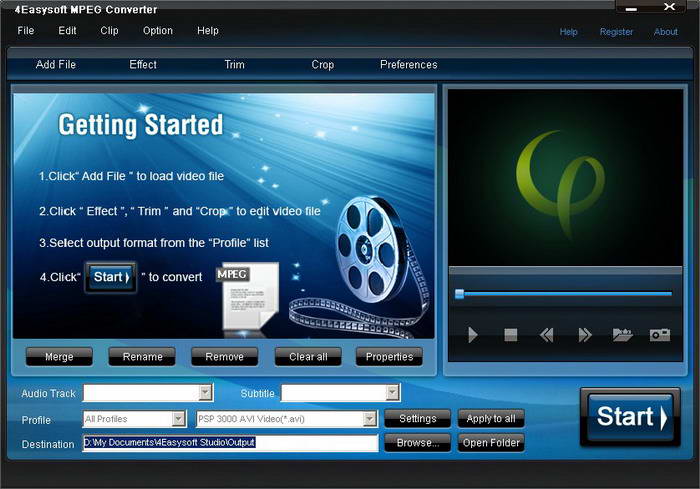The width and height of the screenshot is (700, 489).
Task: Click the rewind button in player
Action: 546,334
